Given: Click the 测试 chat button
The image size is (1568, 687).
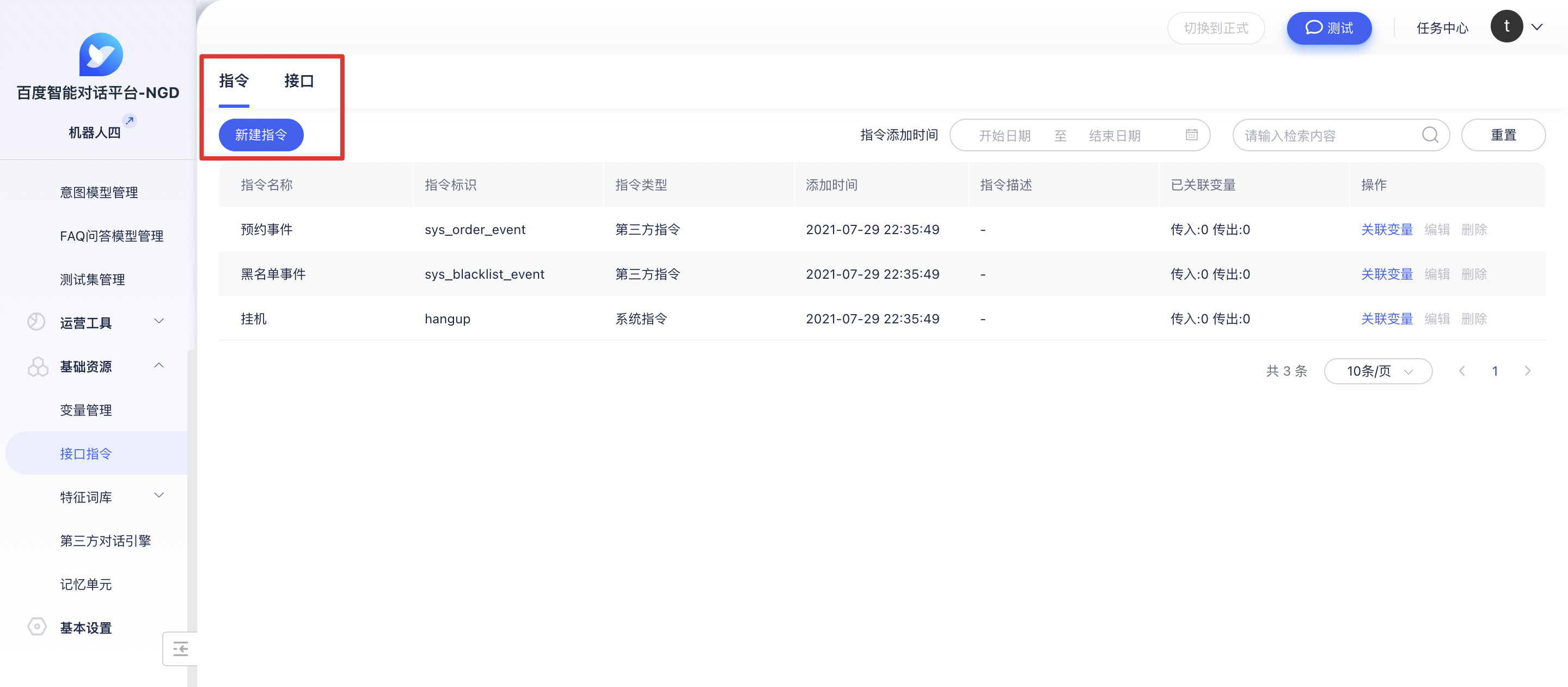Looking at the screenshot, I should (1329, 28).
